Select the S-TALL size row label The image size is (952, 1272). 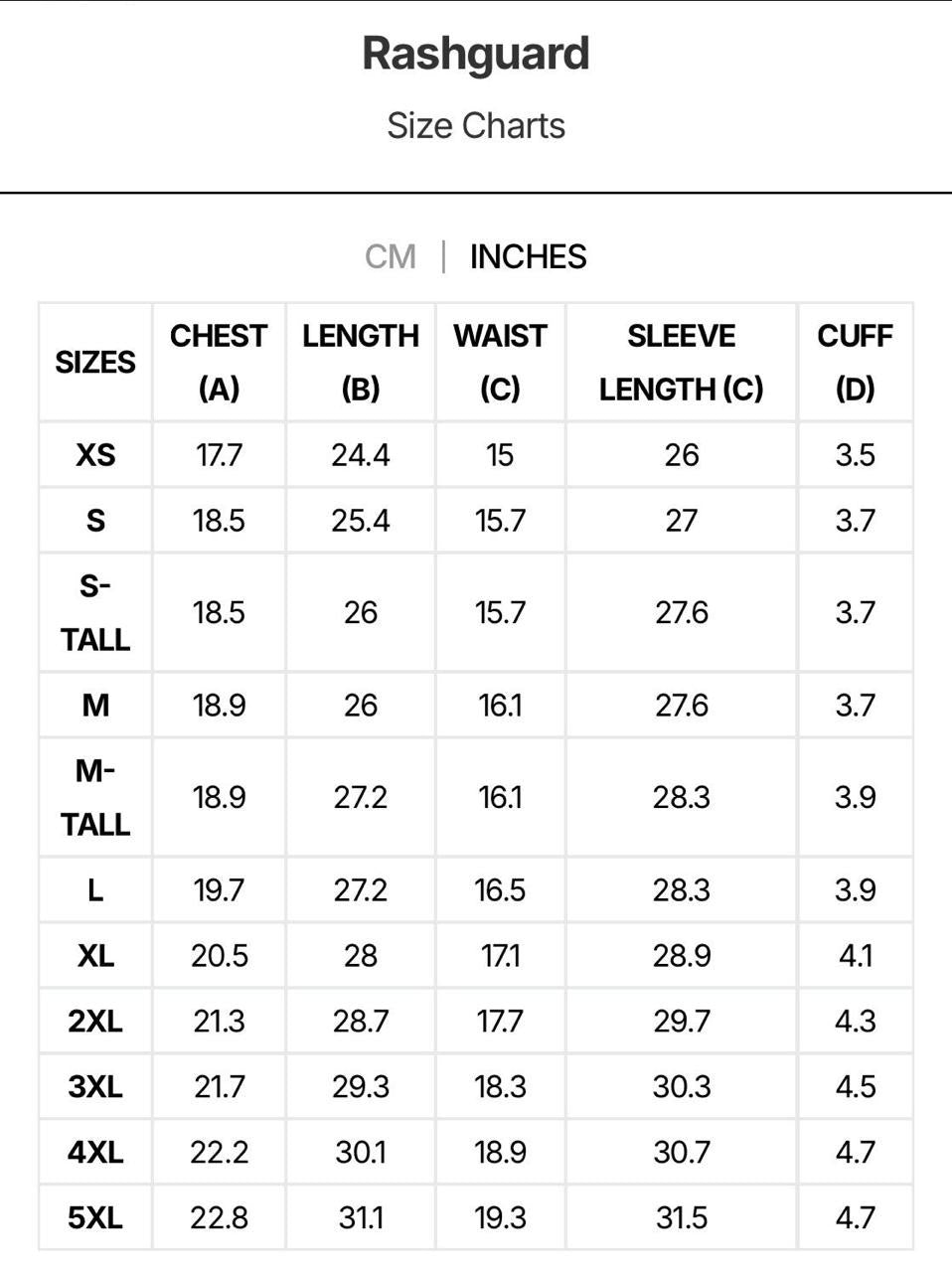(95, 612)
